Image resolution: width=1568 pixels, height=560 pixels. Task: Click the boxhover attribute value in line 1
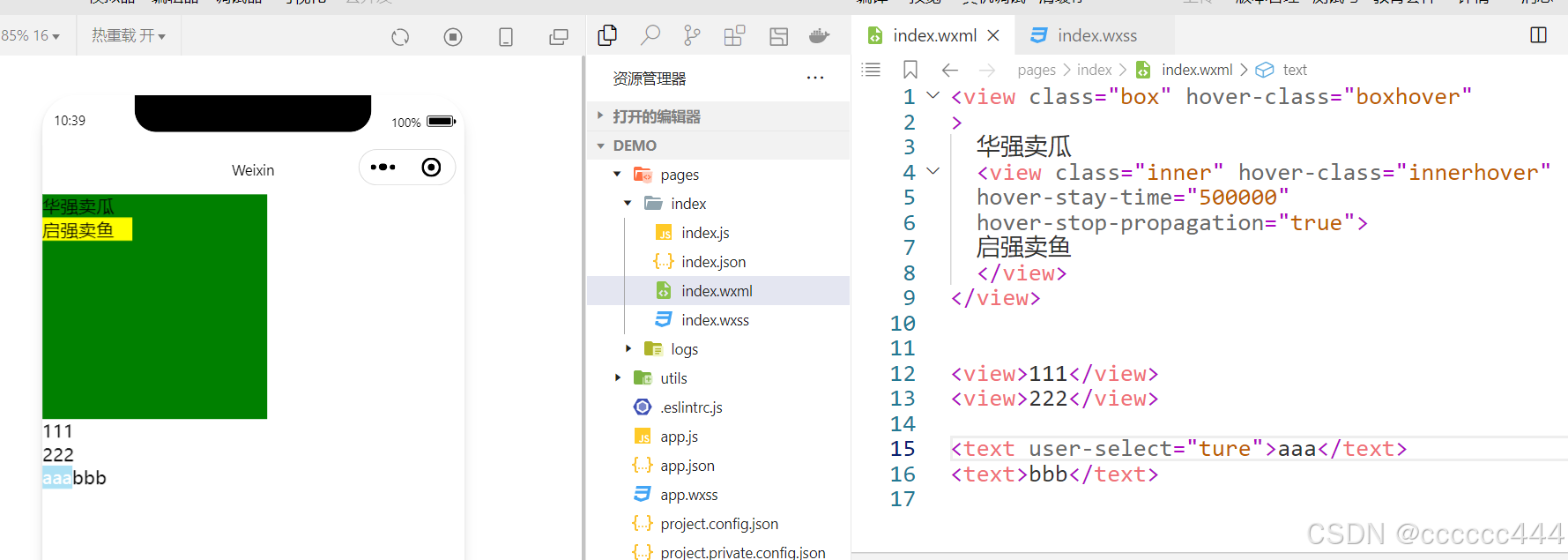[x=1408, y=97]
